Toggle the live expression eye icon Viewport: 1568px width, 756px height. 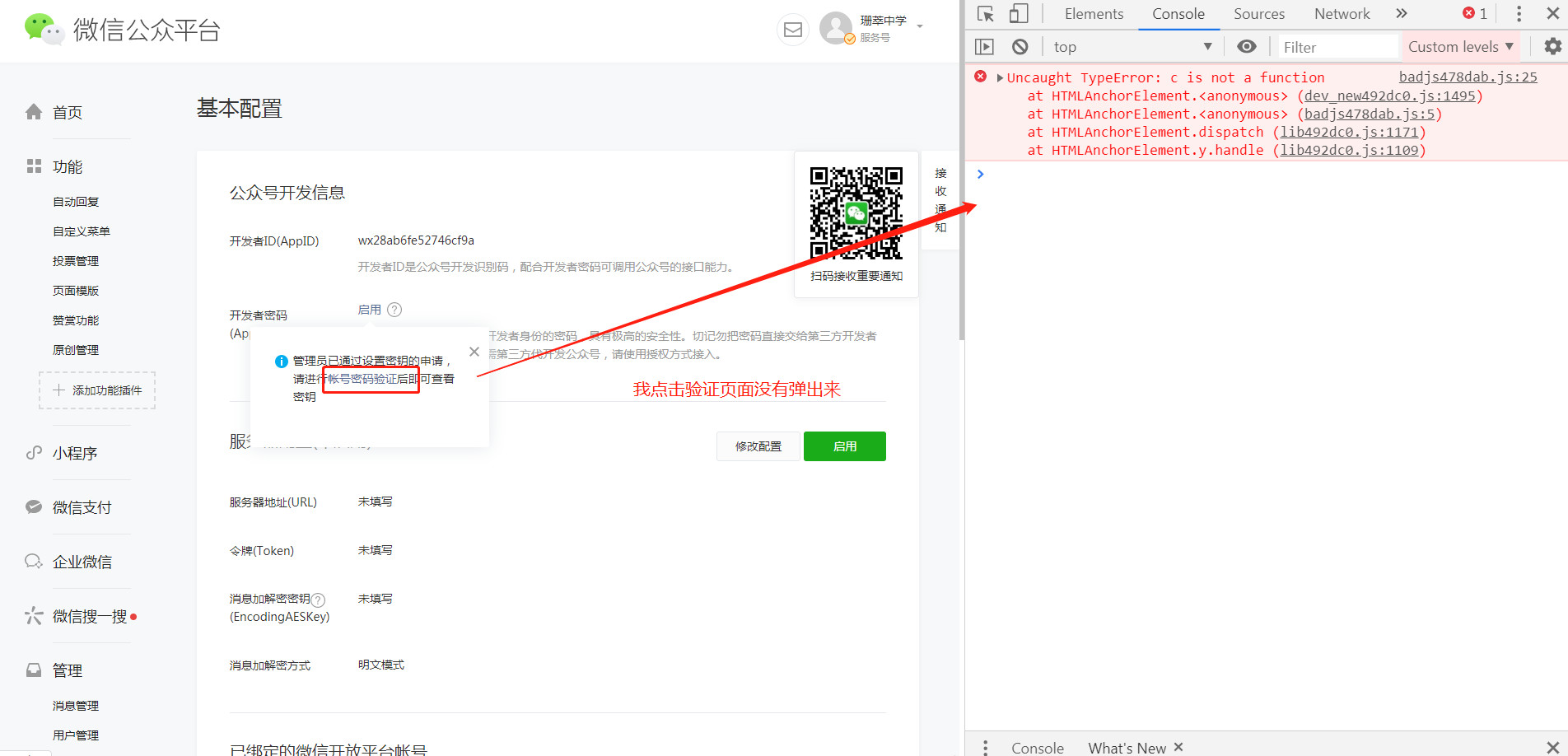coord(1247,47)
